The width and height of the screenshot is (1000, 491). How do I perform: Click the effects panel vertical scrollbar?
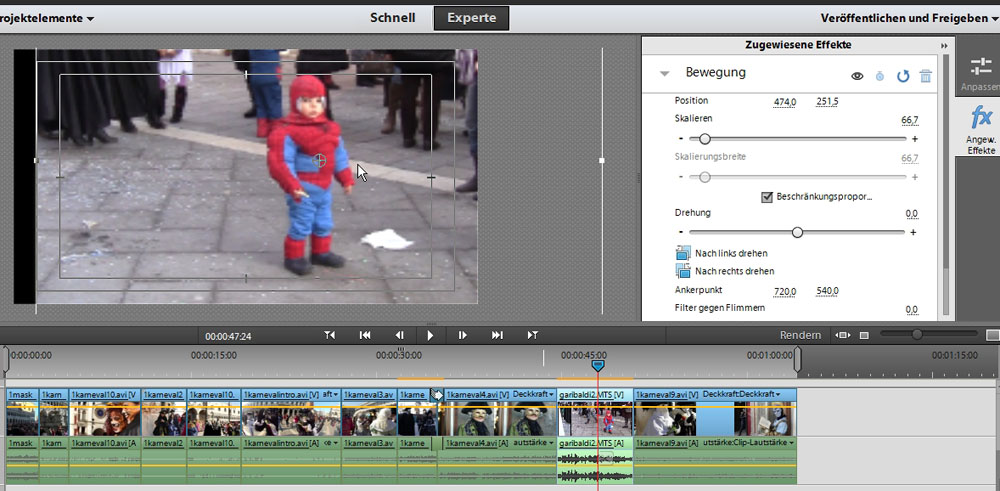946,185
